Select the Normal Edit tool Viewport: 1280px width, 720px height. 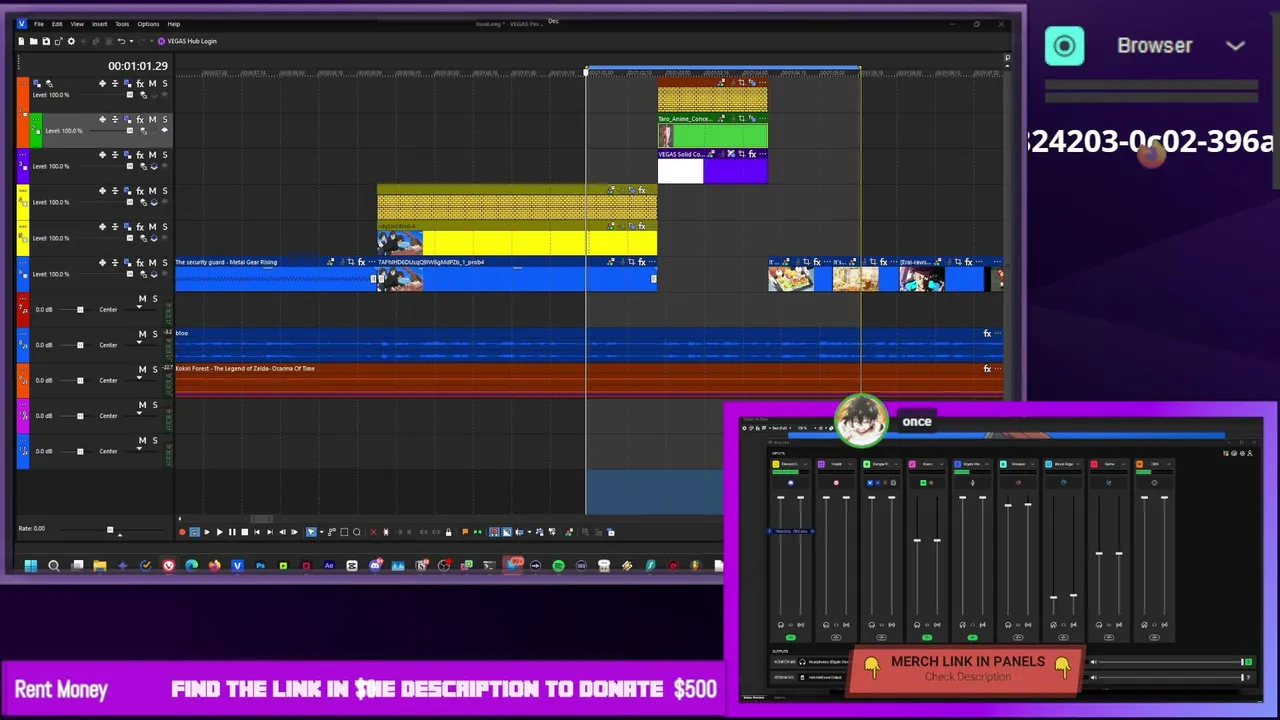311,532
